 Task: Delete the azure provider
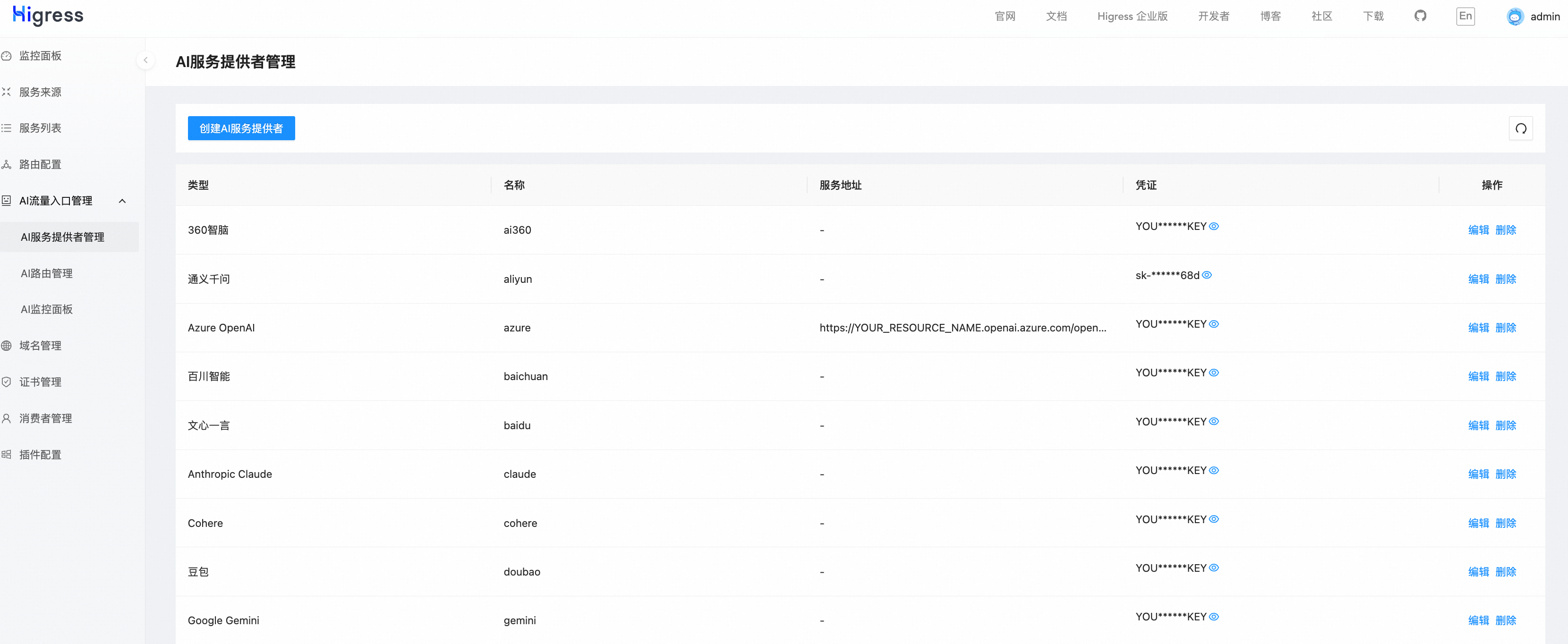1506,328
